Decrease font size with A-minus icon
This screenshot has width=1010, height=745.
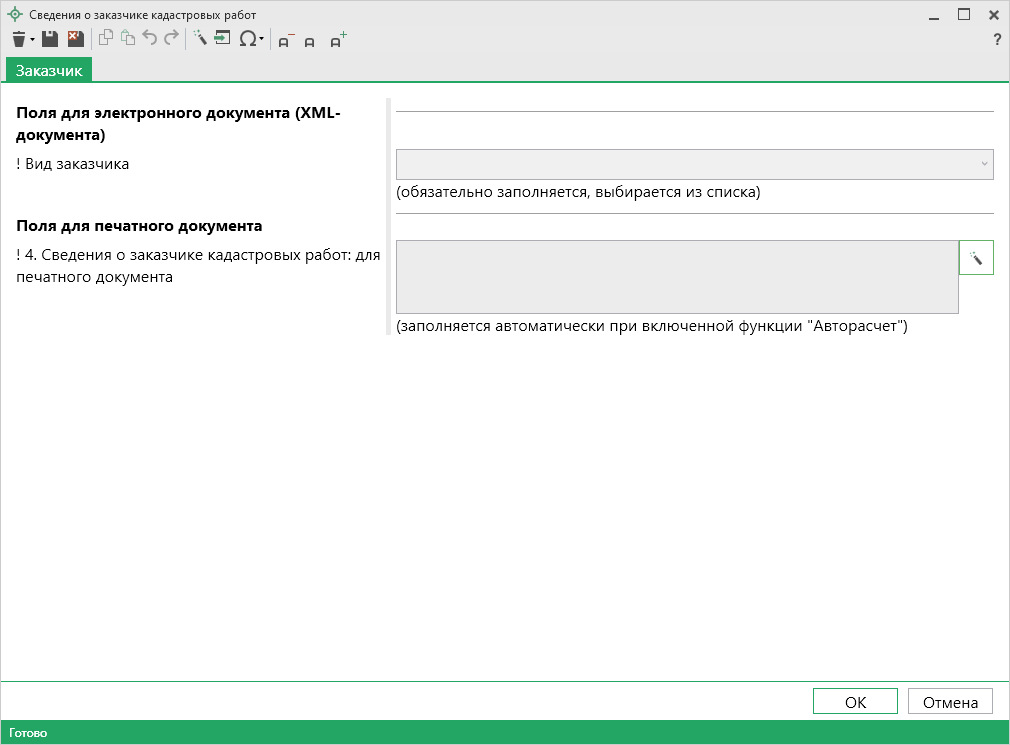click(x=286, y=40)
